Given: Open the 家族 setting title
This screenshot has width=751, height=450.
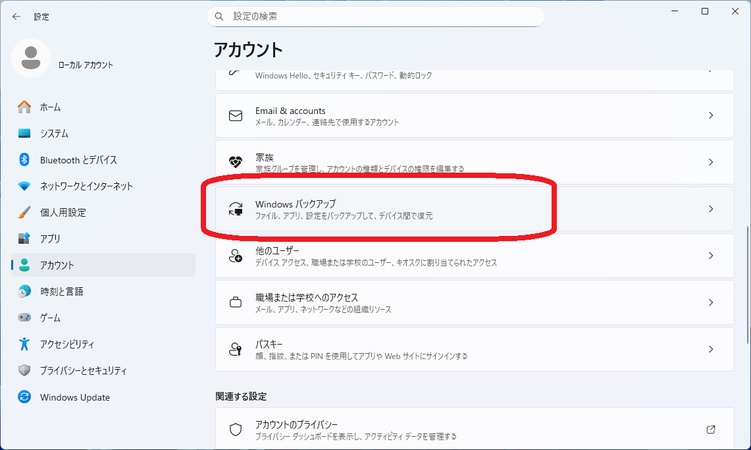Looking at the screenshot, I should (x=264, y=157).
